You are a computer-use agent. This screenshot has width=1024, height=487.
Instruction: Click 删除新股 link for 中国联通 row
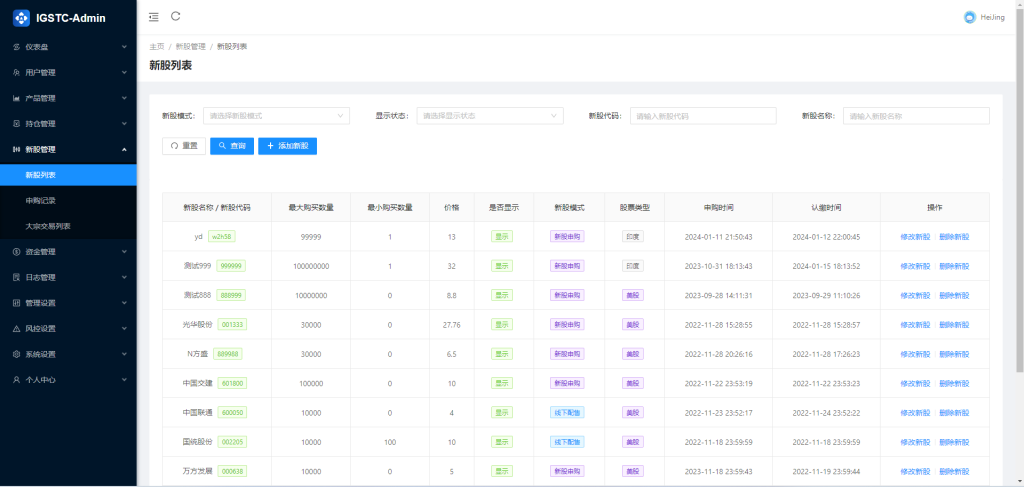954,413
